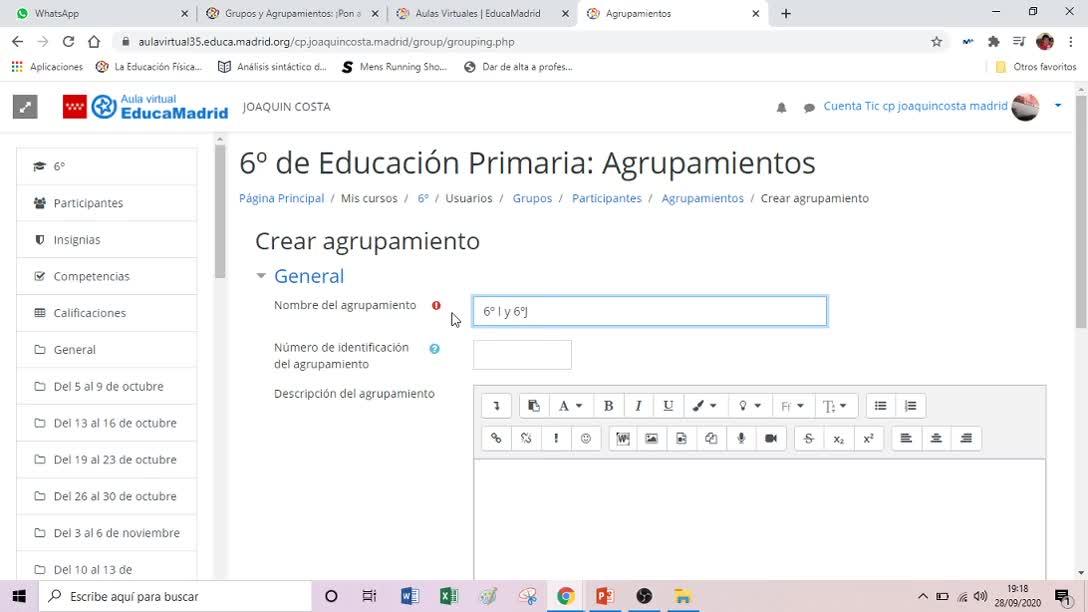This screenshot has width=1088, height=612.
Task: Open Insignias in the sidebar
Action: point(106,239)
